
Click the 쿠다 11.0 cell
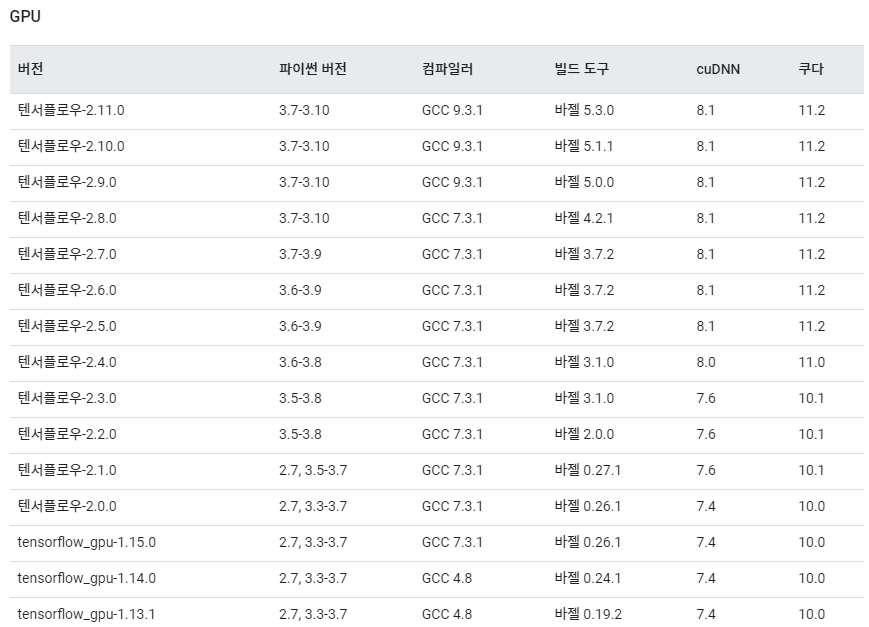tap(811, 362)
